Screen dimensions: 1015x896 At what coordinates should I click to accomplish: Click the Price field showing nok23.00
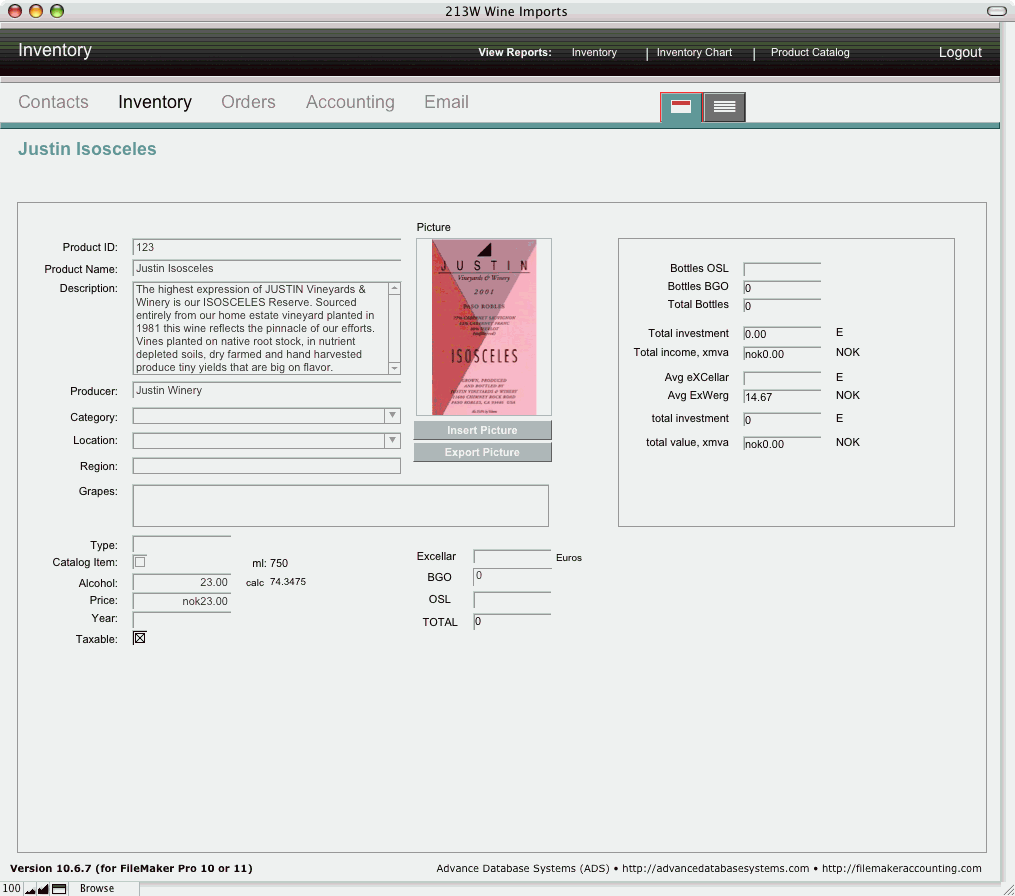pyautogui.click(x=182, y=601)
